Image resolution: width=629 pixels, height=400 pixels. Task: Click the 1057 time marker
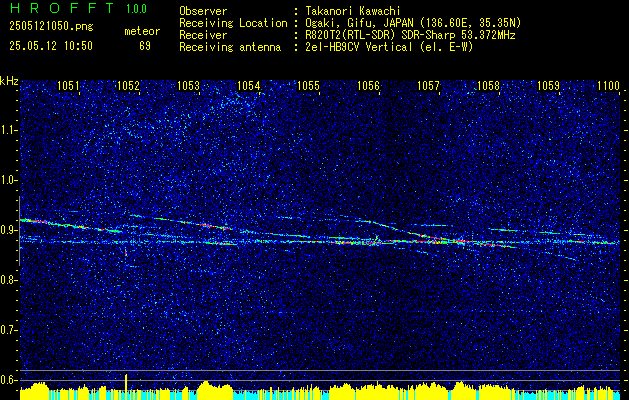click(x=429, y=85)
